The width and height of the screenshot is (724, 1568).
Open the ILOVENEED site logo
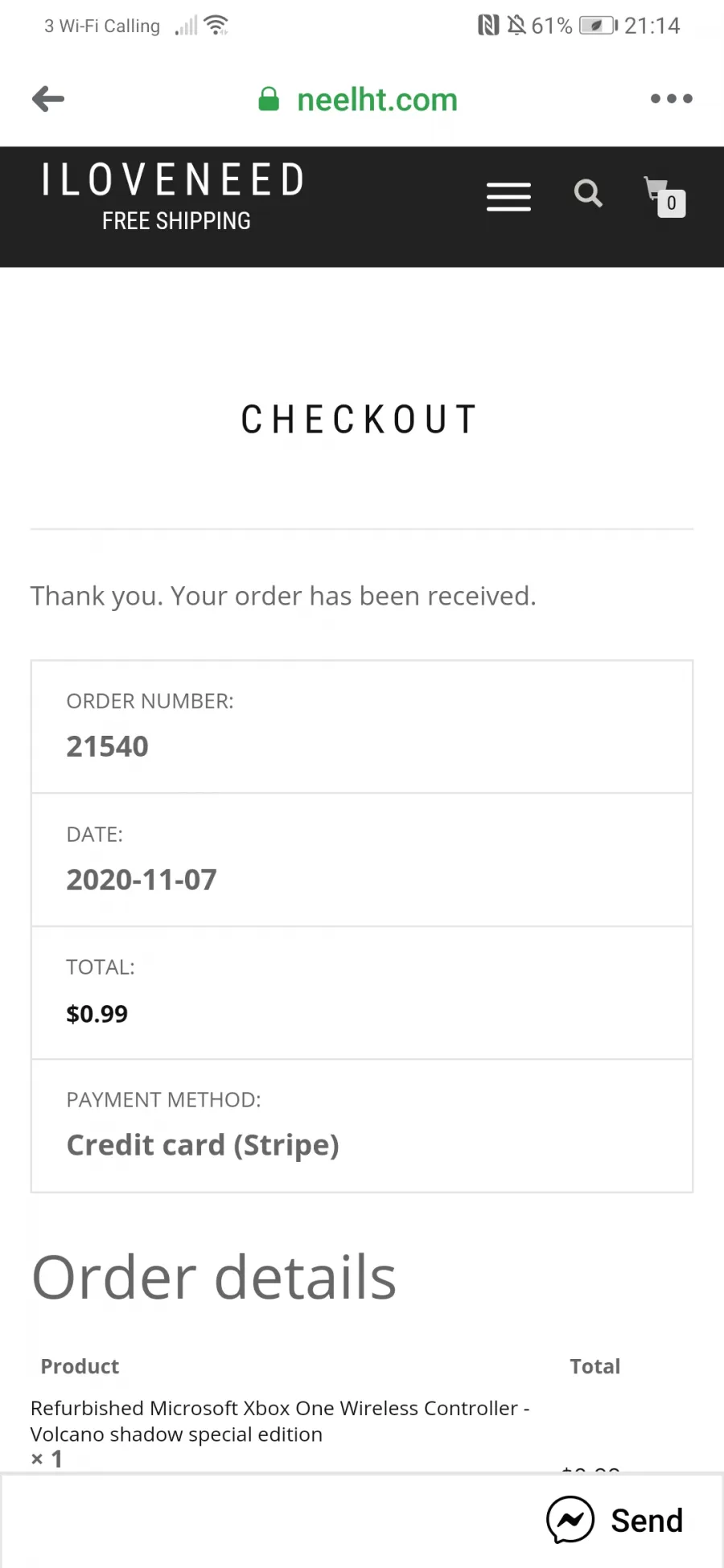click(174, 179)
